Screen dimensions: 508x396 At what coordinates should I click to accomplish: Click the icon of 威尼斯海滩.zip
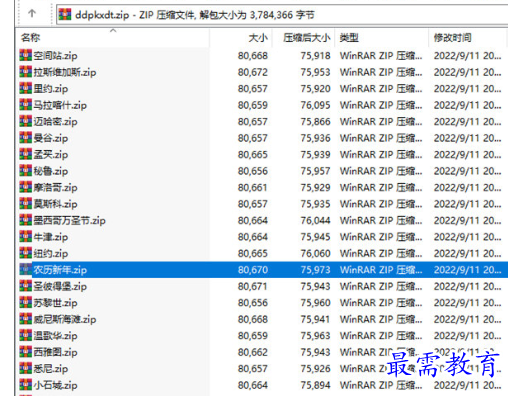click(26, 319)
